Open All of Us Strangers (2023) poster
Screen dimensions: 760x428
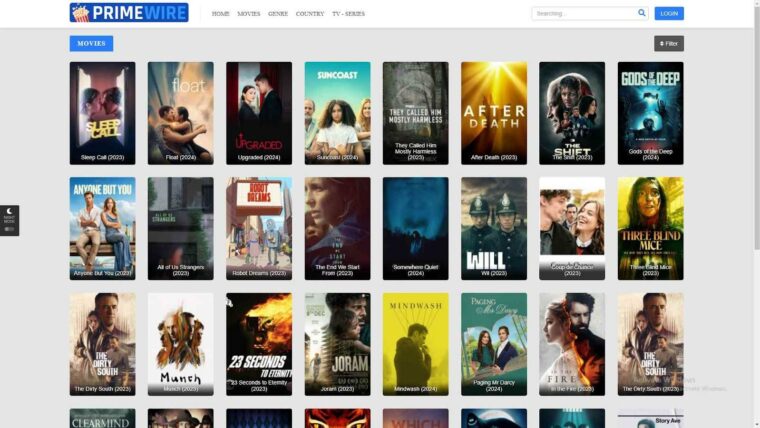tap(180, 228)
